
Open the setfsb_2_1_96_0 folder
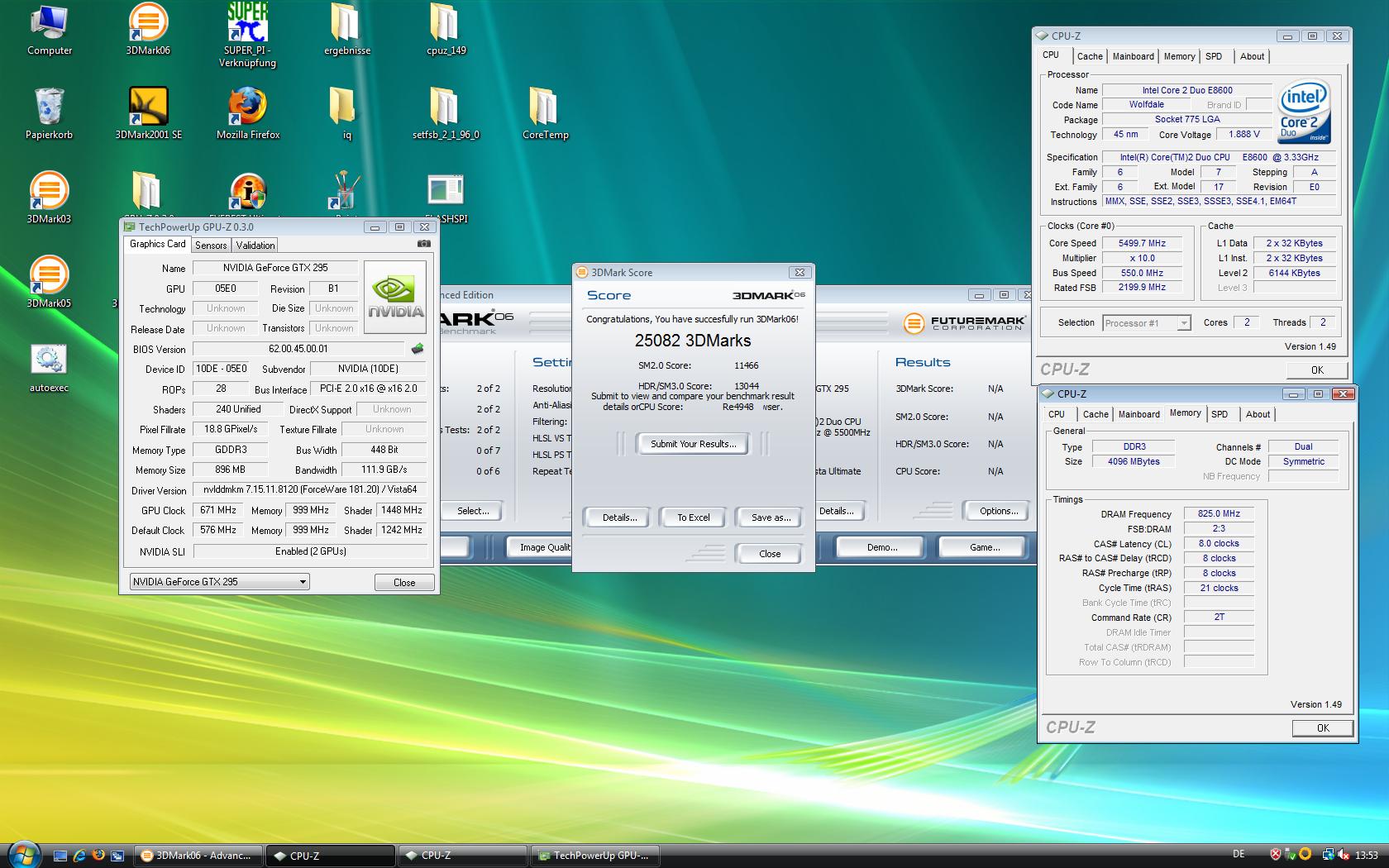[446, 114]
